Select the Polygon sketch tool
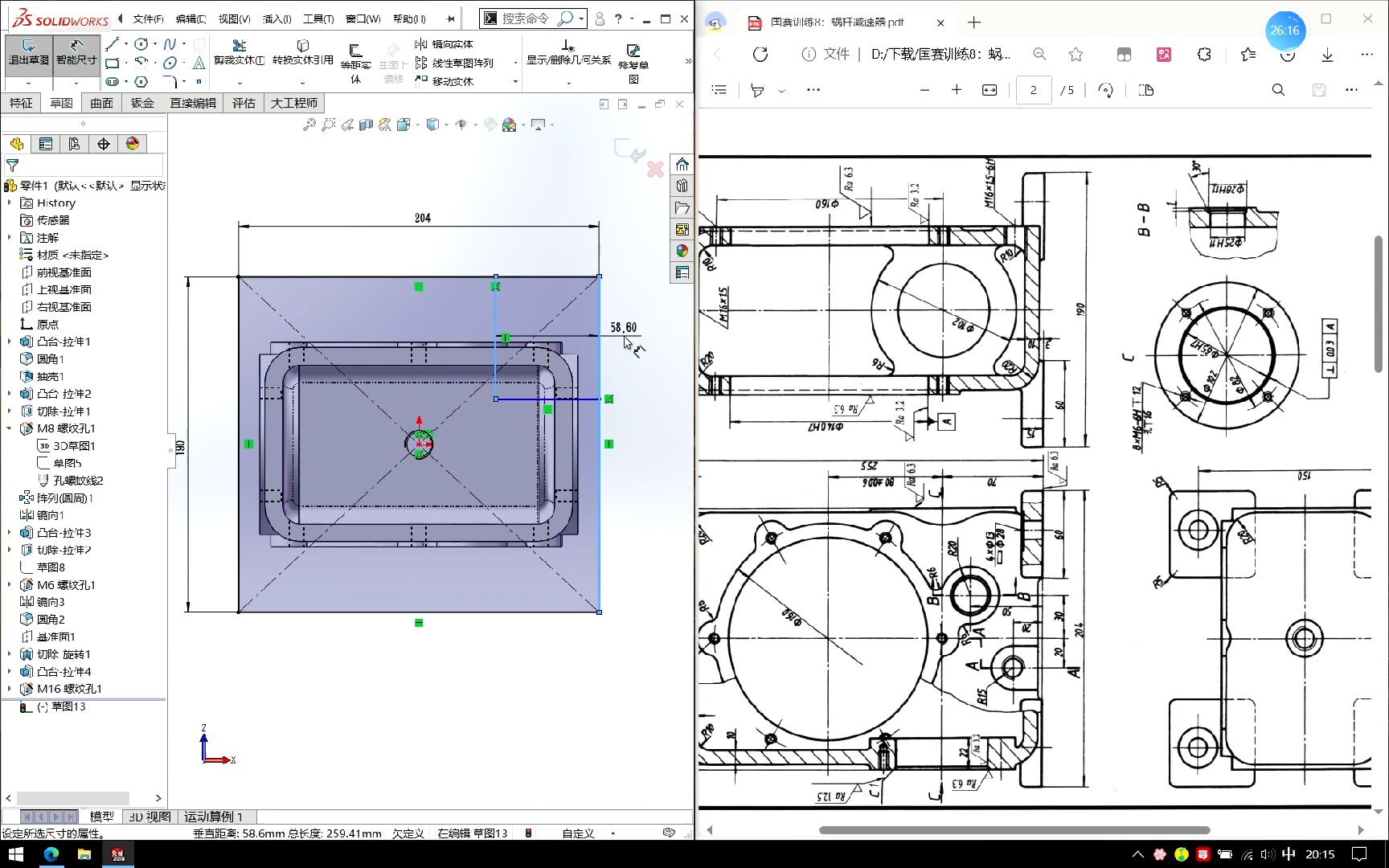The image size is (1389, 868). click(141, 81)
